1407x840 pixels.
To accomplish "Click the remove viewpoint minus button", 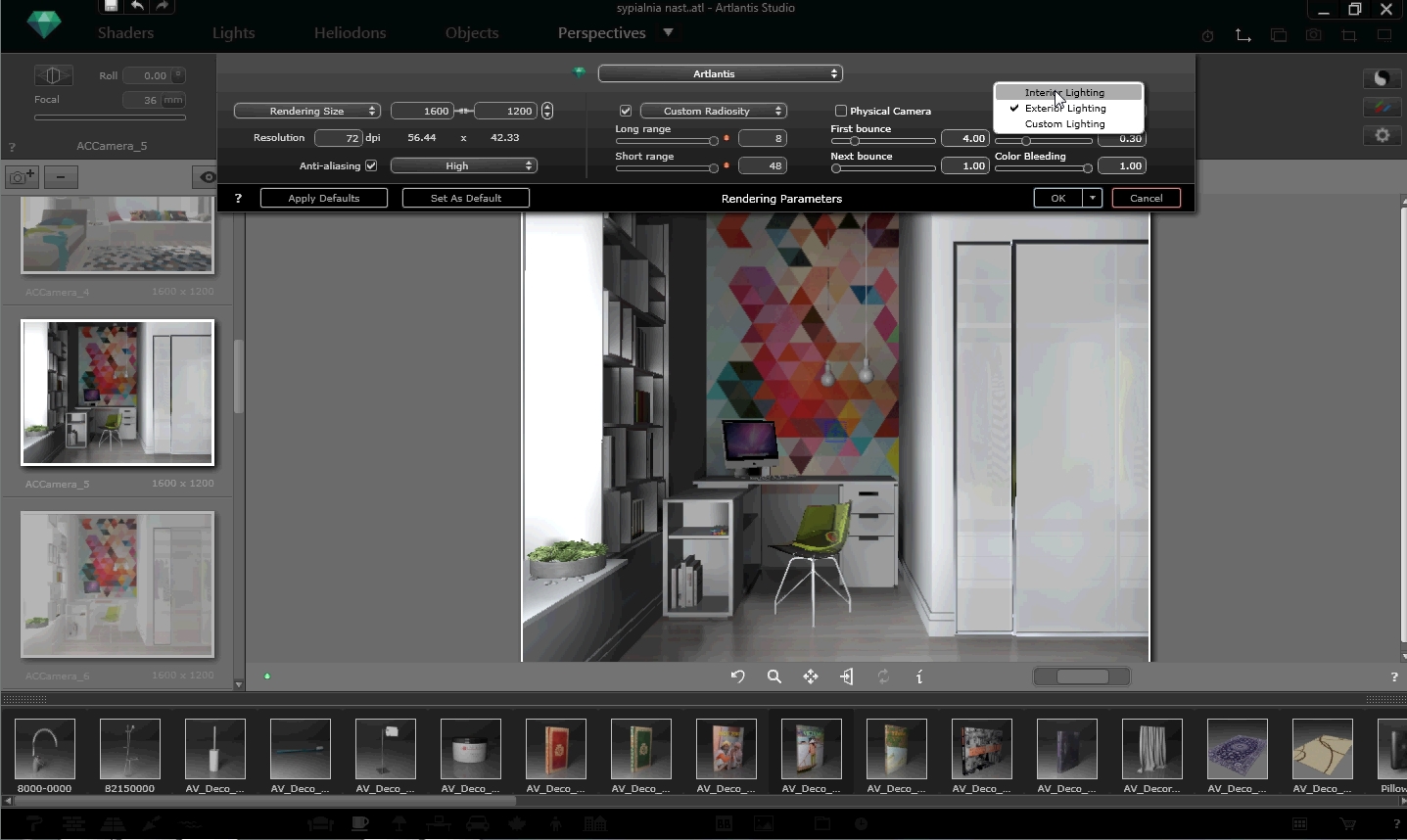I will point(61,177).
